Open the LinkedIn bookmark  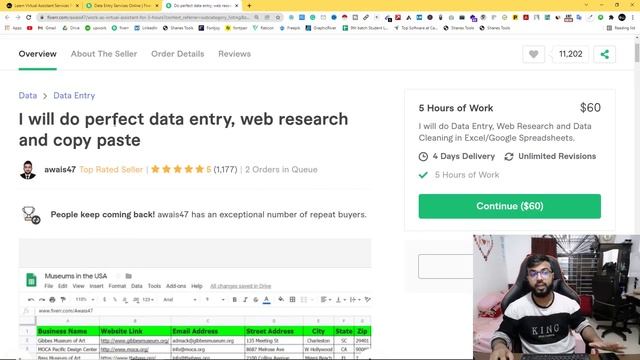(x=146, y=28)
